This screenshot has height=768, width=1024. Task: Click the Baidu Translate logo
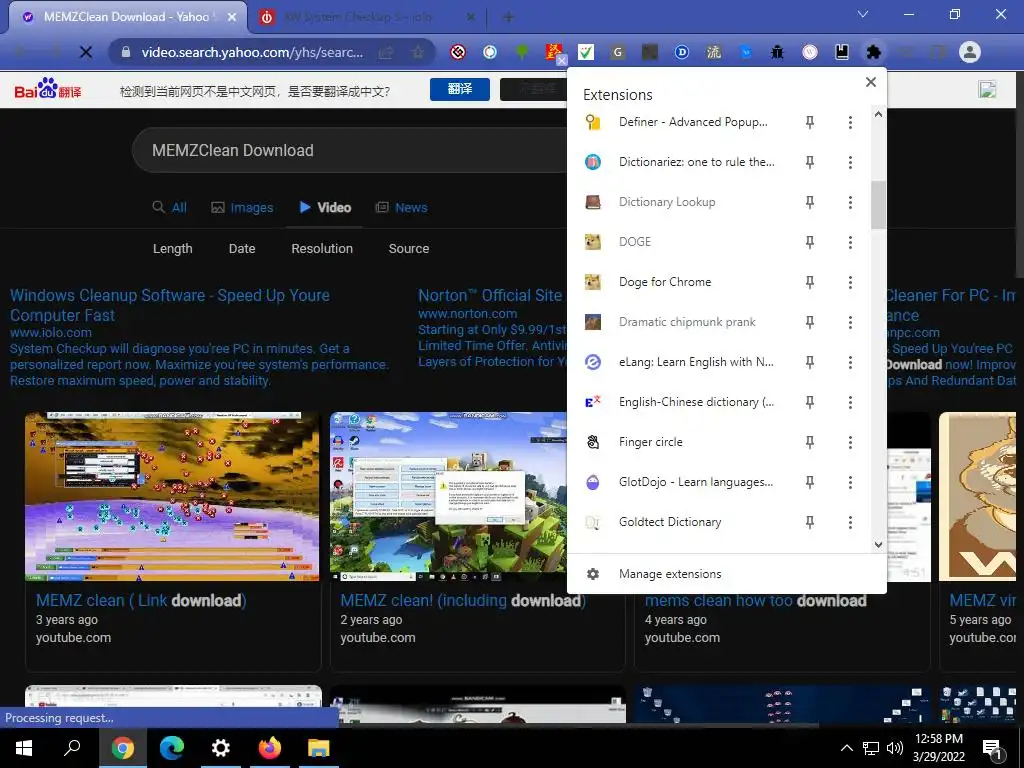point(48,89)
